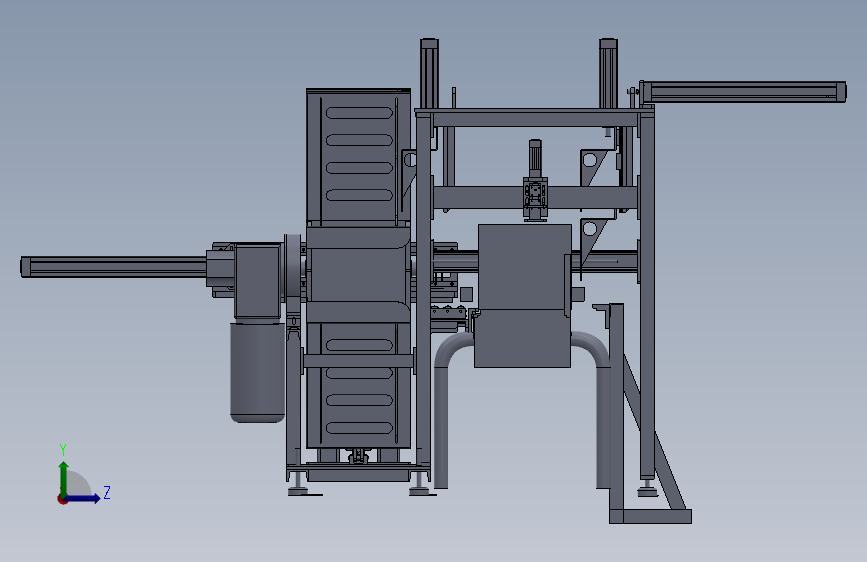Select the large square cover box in center
Image resolution: width=867 pixels, height=562 pixels.
[524, 267]
